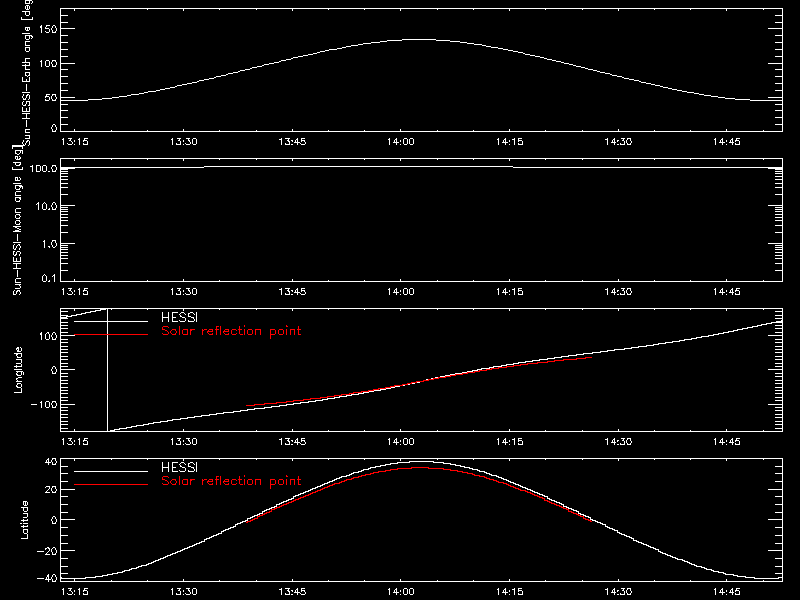The width and height of the screenshot is (800, 600).
Task: Click the "0.1" tick on Moon angle axis
Action: pos(49,278)
